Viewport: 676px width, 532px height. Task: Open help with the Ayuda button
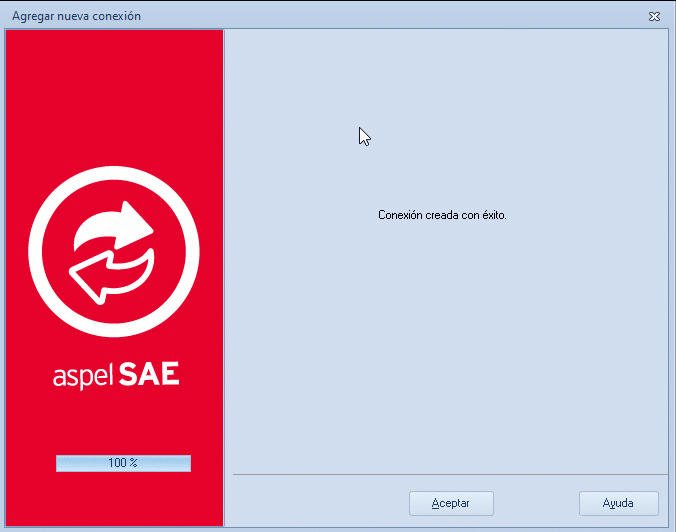pos(618,503)
